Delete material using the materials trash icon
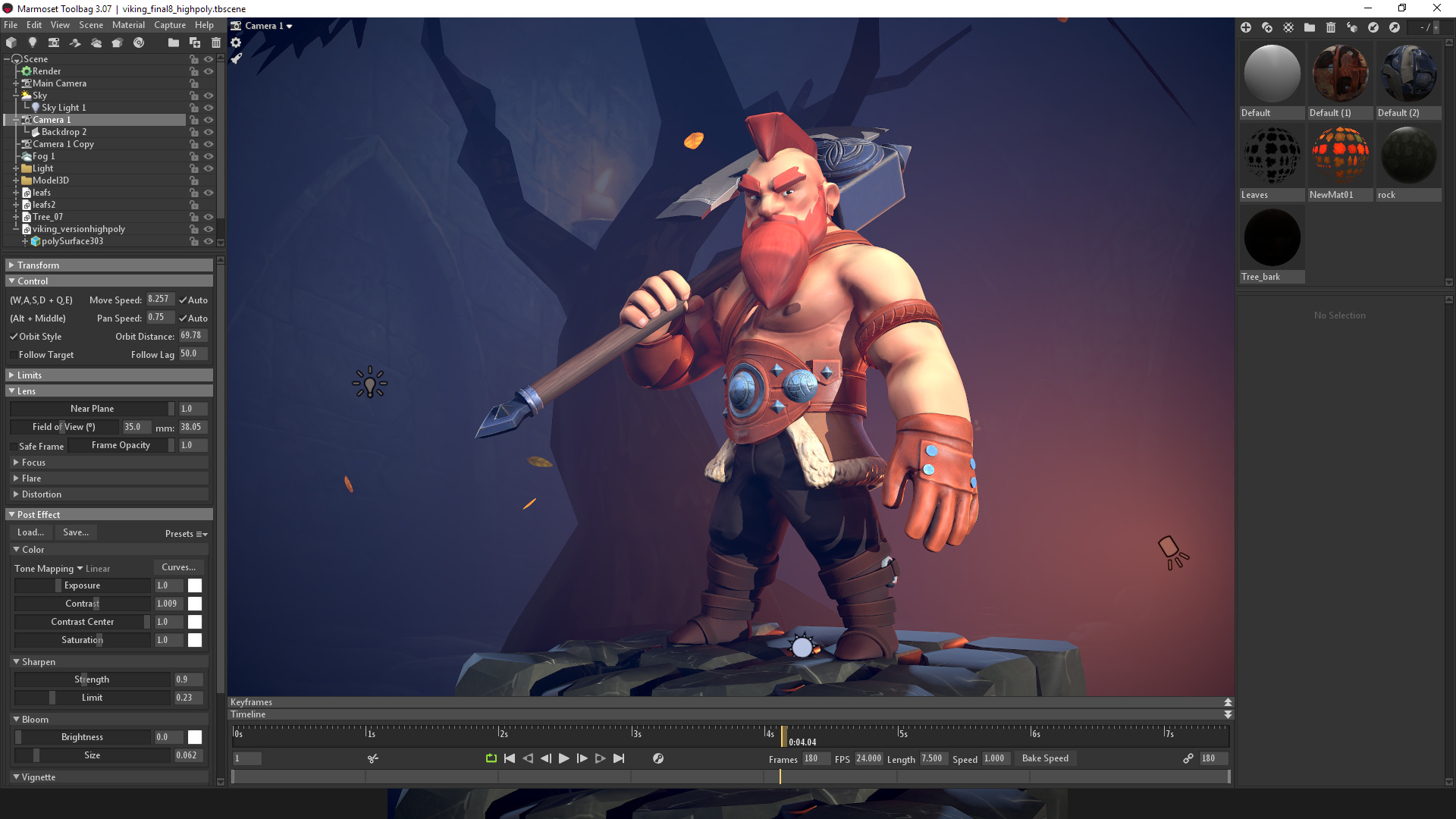The width and height of the screenshot is (1456, 819). pos(1331,27)
